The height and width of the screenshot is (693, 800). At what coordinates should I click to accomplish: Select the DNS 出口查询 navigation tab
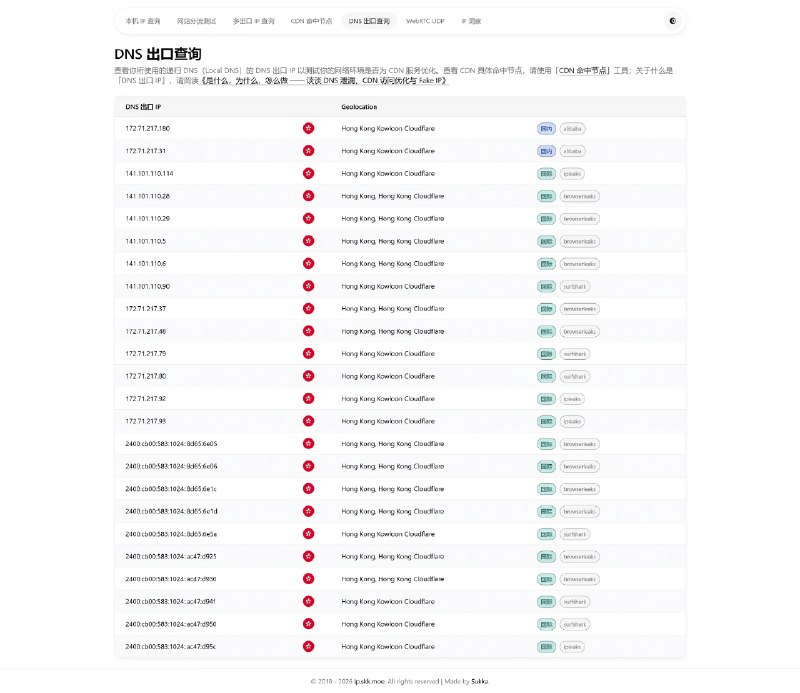pyautogui.click(x=369, y=21)
